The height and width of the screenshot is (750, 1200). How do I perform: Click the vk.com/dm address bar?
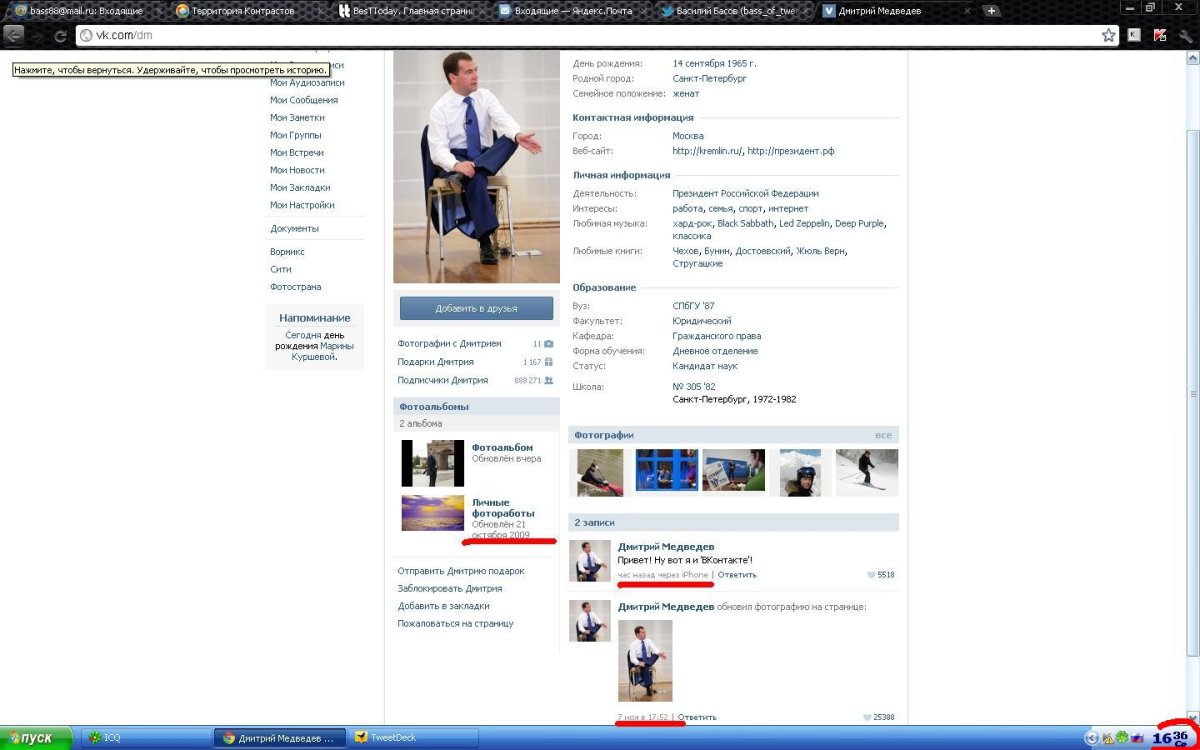(580, 35)
